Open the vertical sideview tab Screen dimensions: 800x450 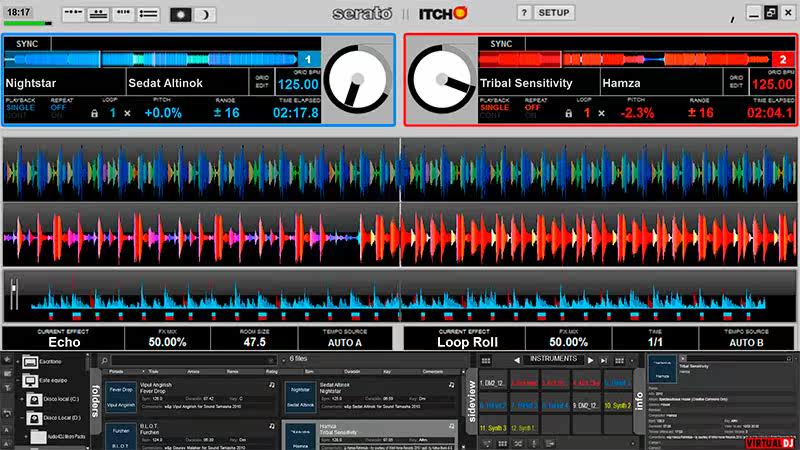pyautogui.click(x=472, y=401)
